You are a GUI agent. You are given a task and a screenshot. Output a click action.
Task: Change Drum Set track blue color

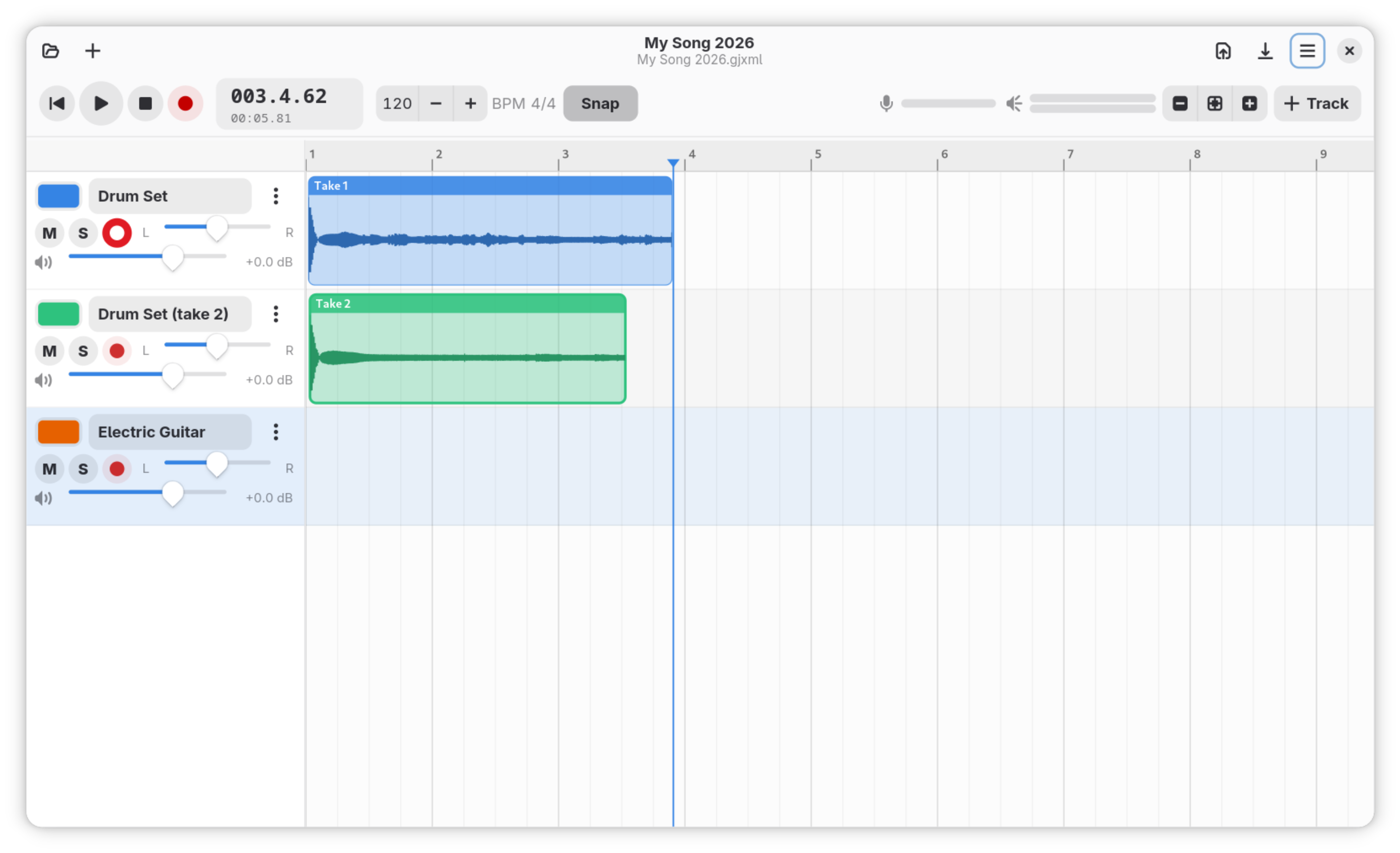click(x=58, y=196)
